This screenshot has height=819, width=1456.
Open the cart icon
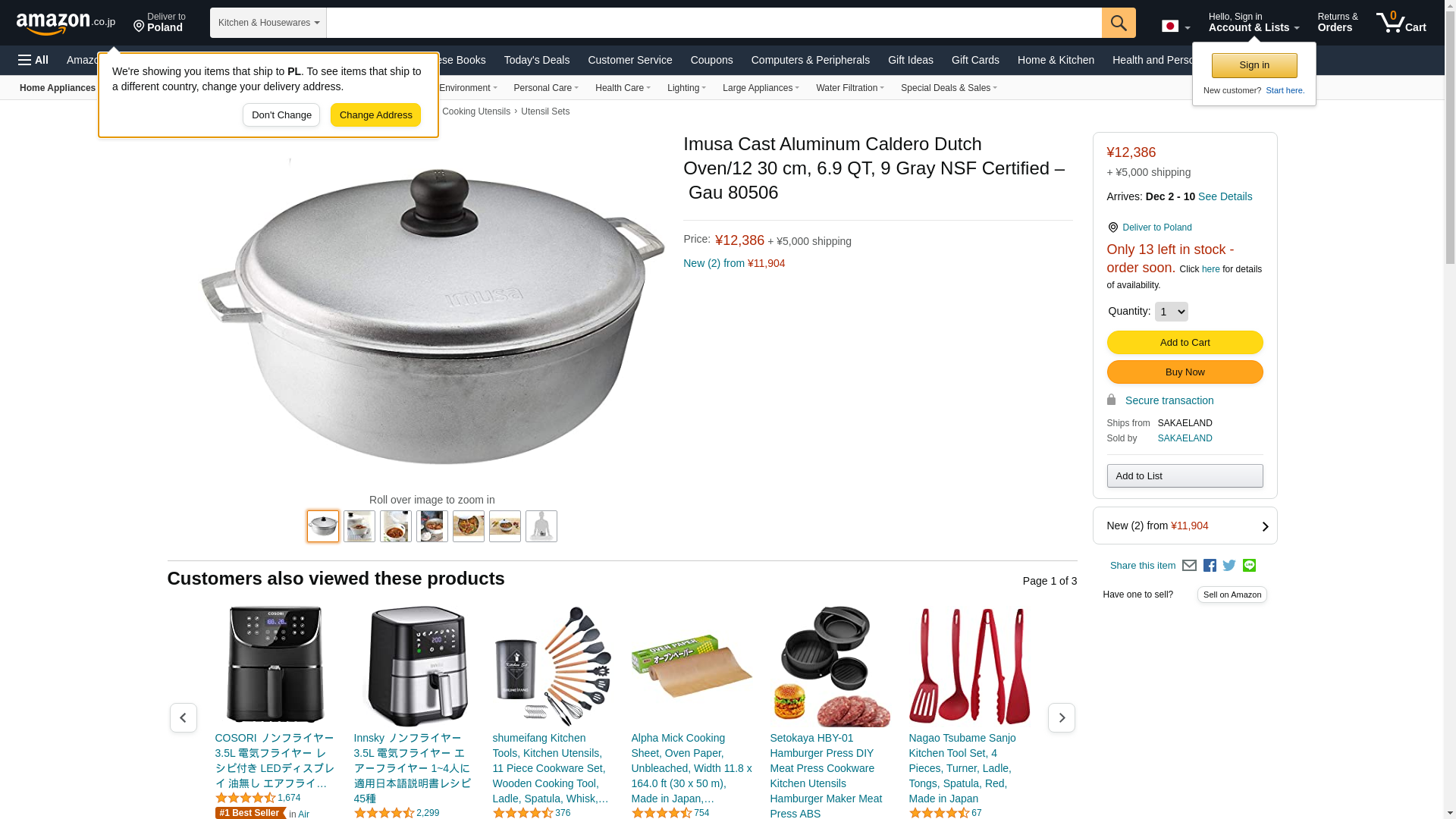pyautogui.click(x=1401, y=23)
